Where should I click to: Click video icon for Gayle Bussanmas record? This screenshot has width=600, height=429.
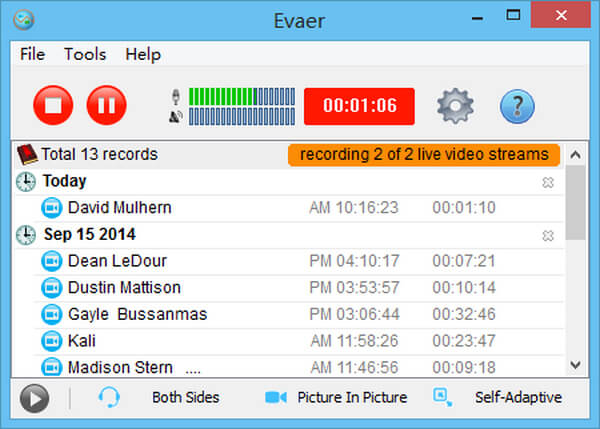(x=51, y=314)
